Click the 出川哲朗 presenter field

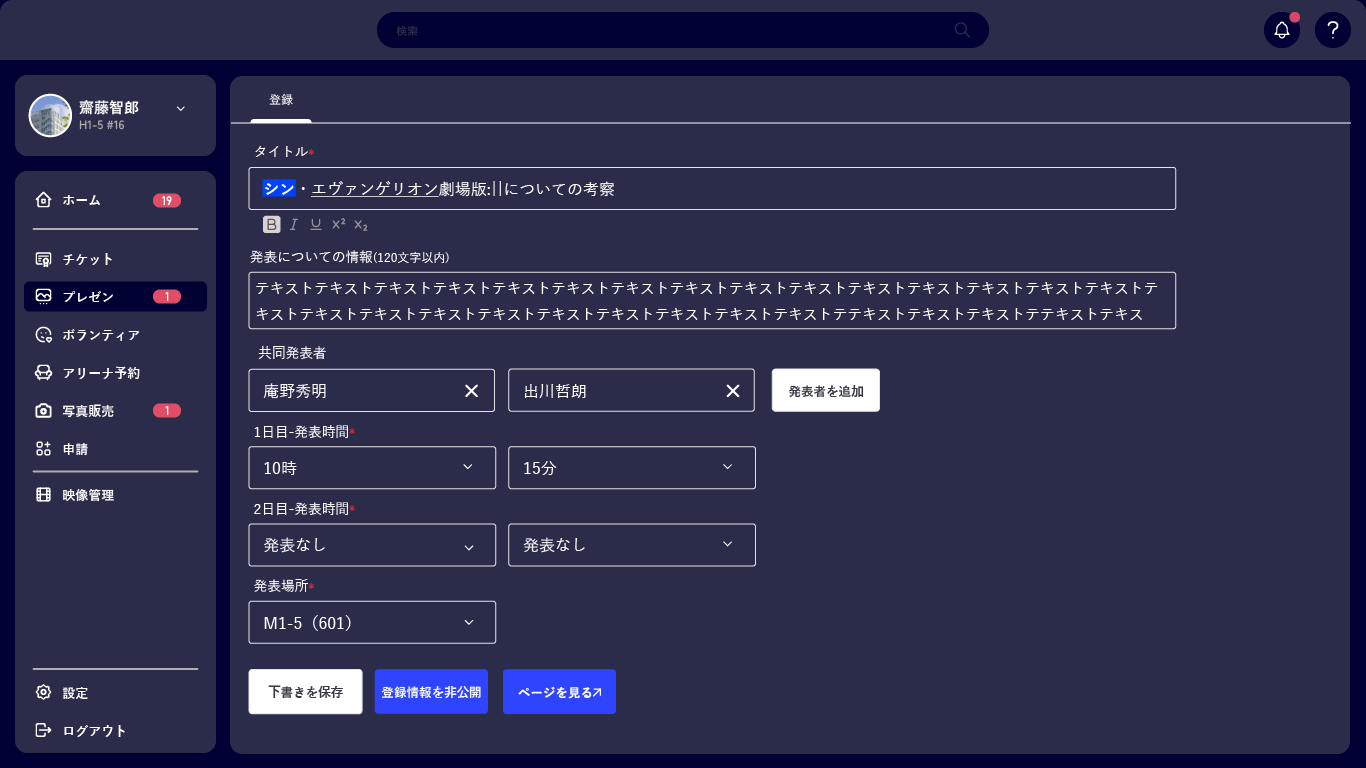(632, 390)
